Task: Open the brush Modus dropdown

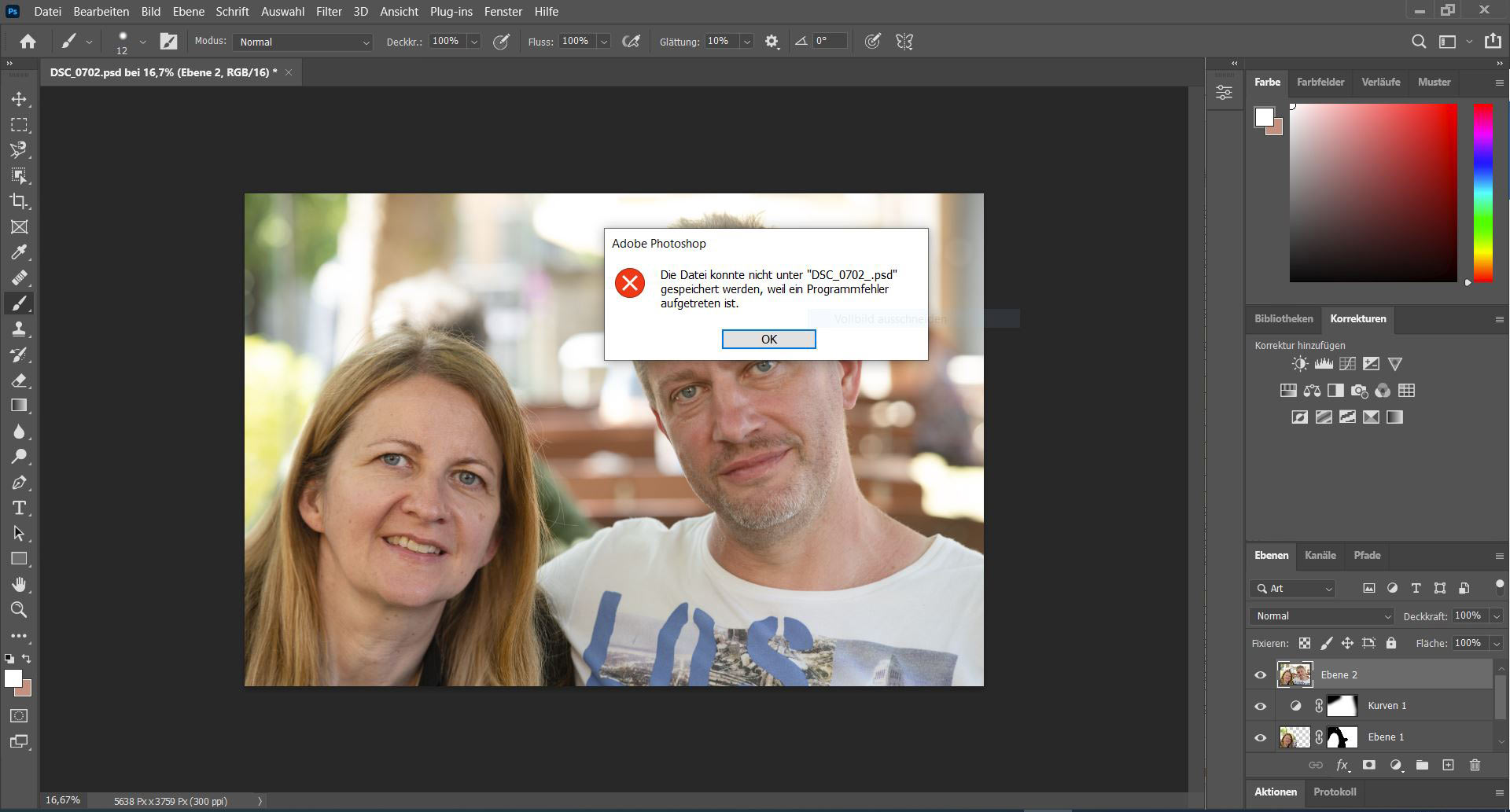Action: [x=304, y=42]
